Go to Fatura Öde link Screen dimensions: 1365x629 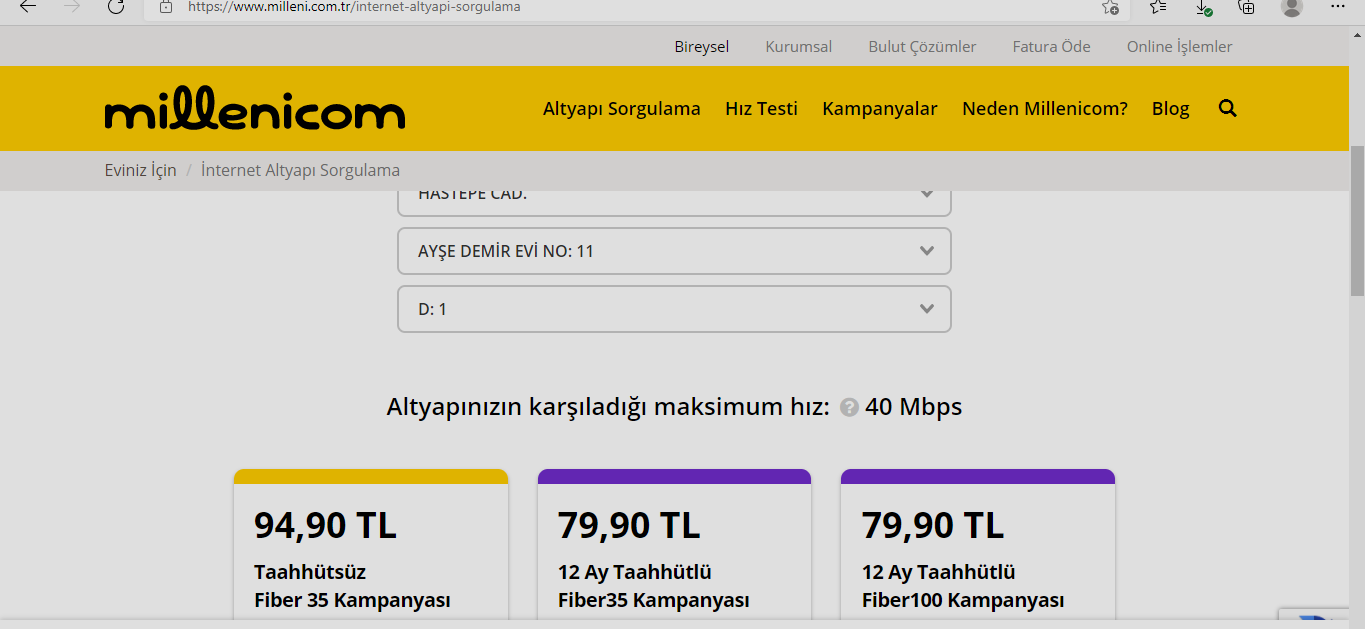pyautogui.click(x=1052, y=46)
